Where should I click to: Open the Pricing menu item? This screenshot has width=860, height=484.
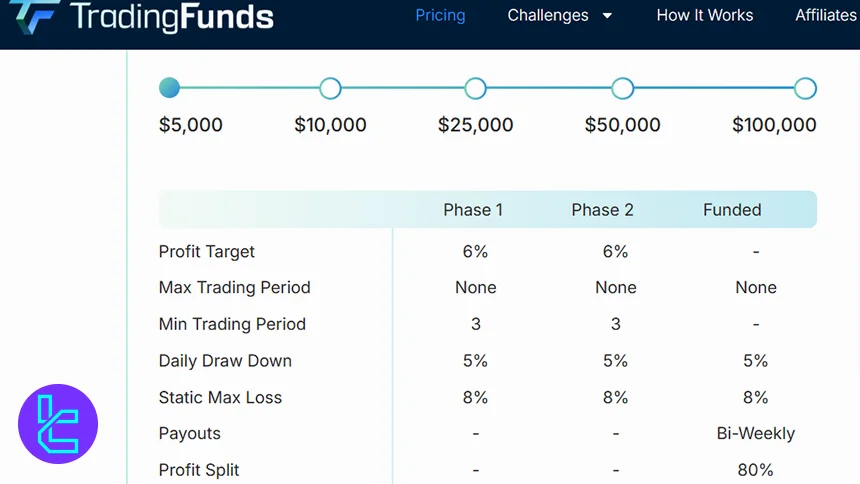pyautogui.click(x=440, y=15)
